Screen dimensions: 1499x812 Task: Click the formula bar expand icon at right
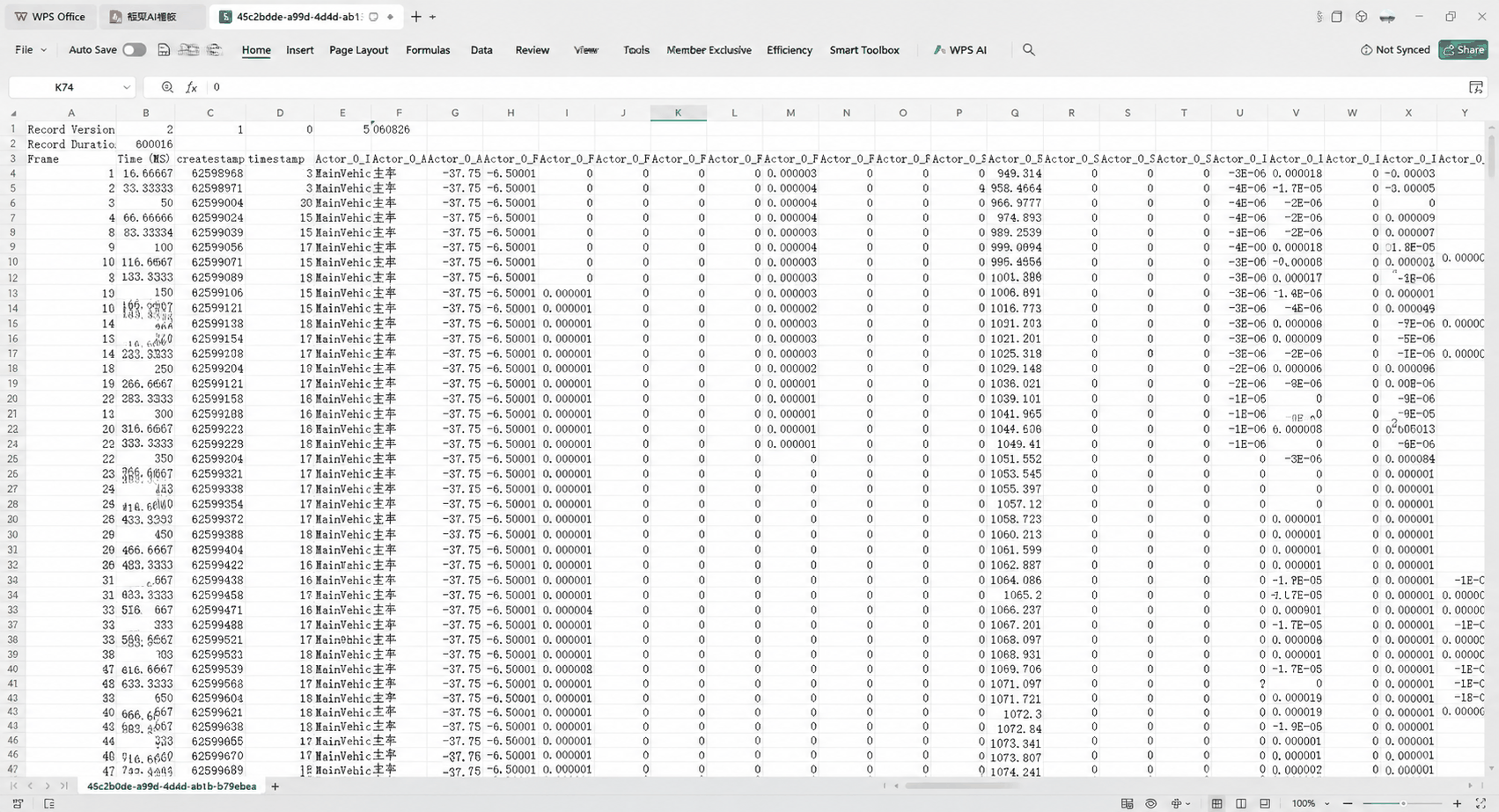pos(1476,87)
